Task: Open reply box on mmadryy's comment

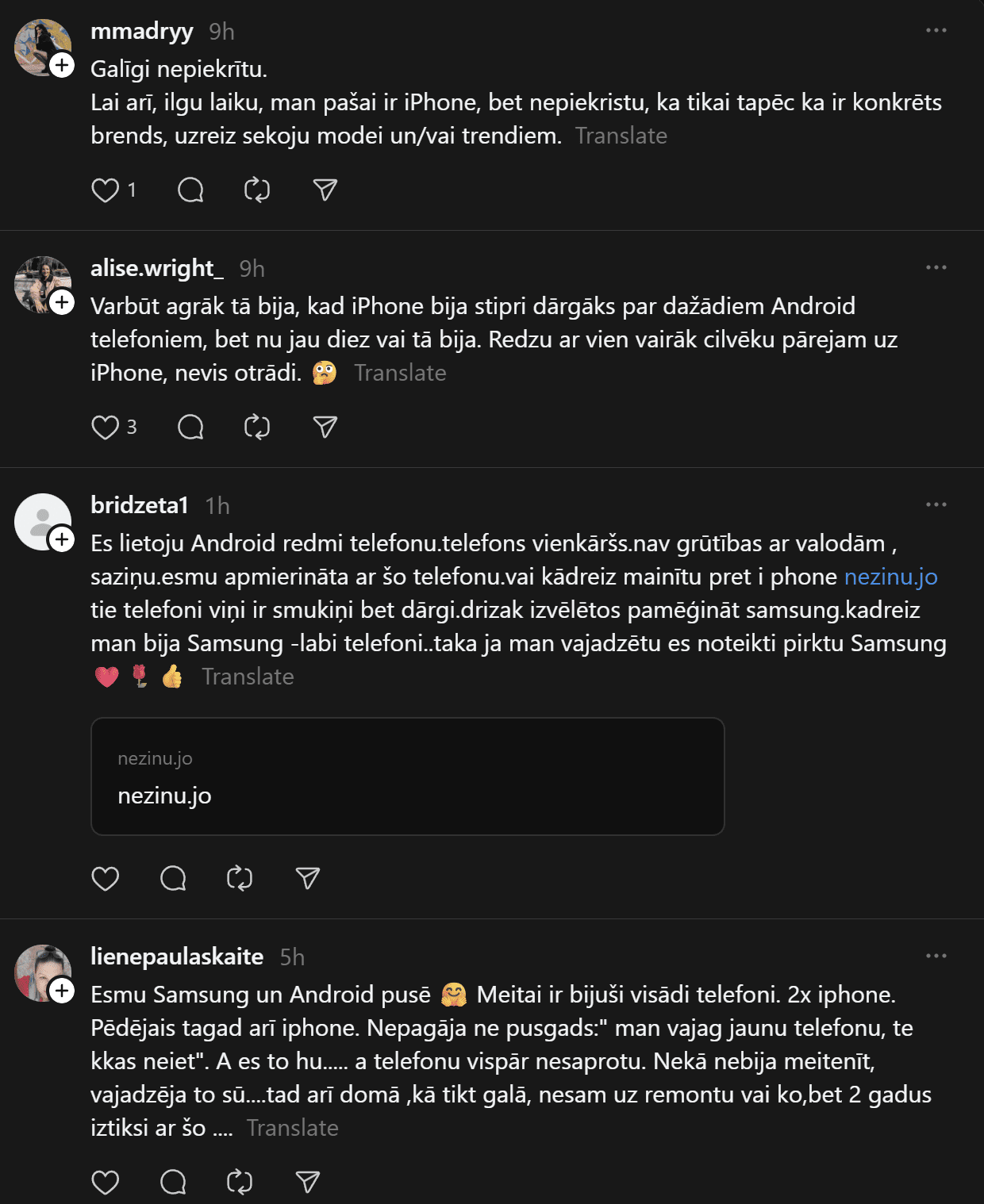Action: pyautogui.click(x=190, y=190)
